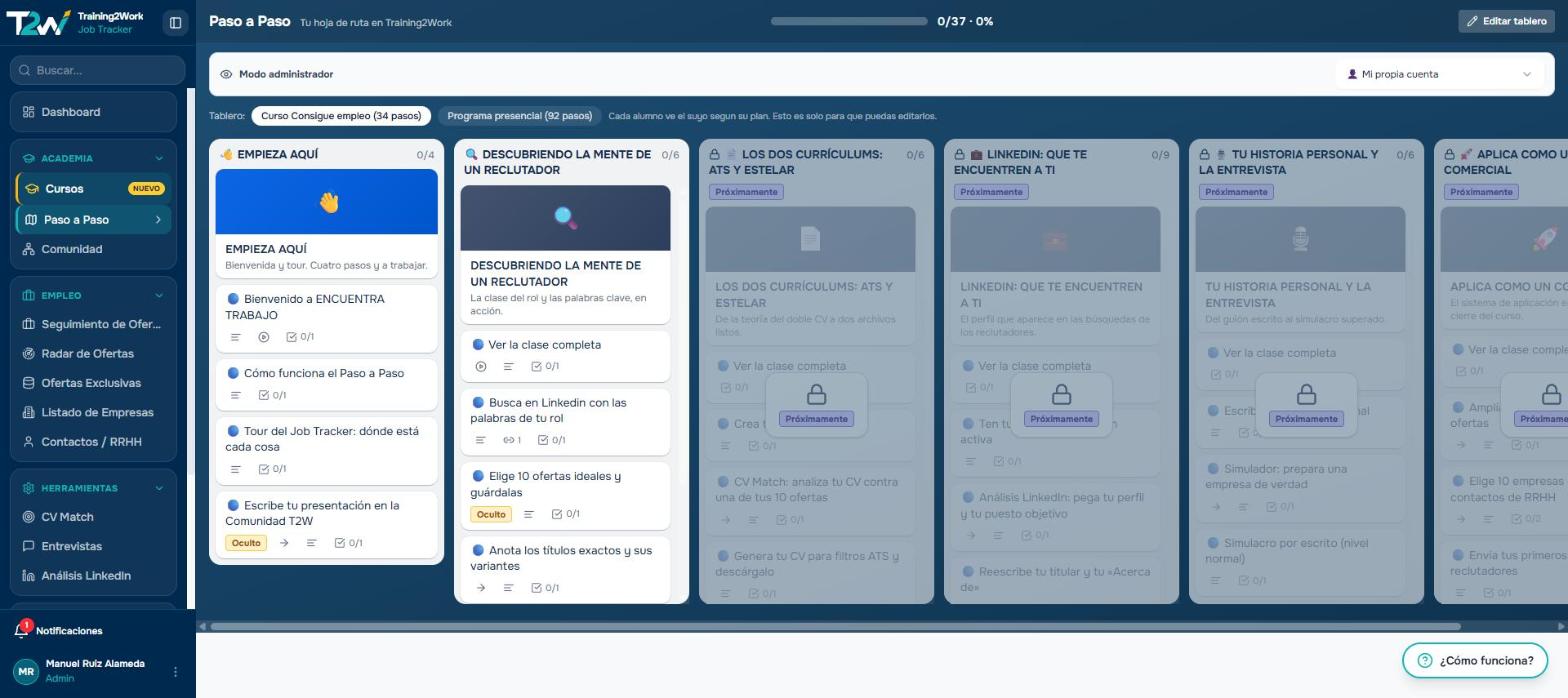The height and width of the screenshot is (698, 1568).
Task: Collapse the HERRAMIENTAS section chevron
Action: point(159,488)
